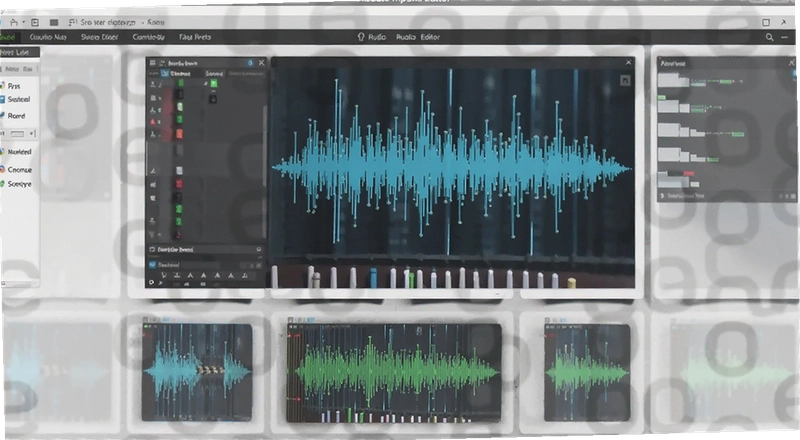Click the blue slider handle below waveform
The width and height of the screenshot is (800, 440).
(373, 278)
